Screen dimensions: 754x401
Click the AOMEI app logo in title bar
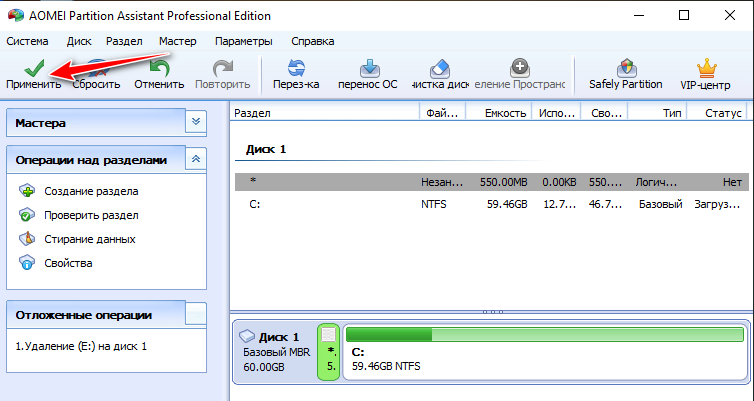point(16,15)
